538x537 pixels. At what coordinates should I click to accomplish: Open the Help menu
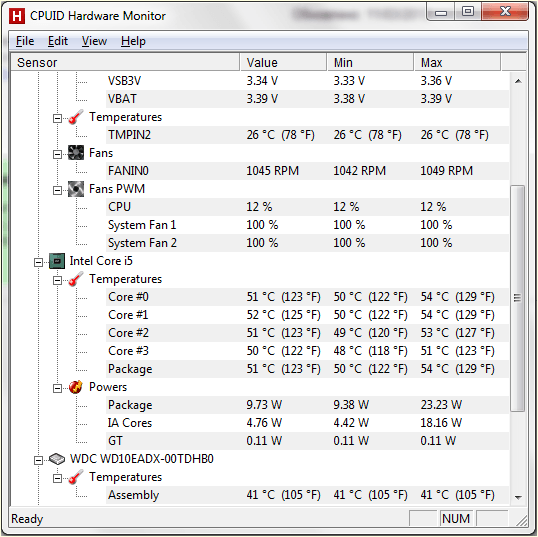(x=133, y=41)
